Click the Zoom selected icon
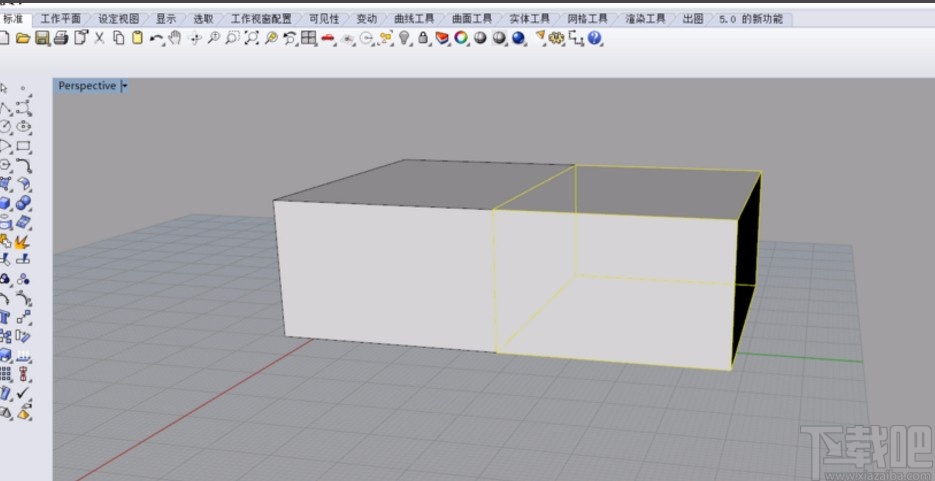Image resolution: width=935 pixels, height=481 pixels. [x=271, y=39]
